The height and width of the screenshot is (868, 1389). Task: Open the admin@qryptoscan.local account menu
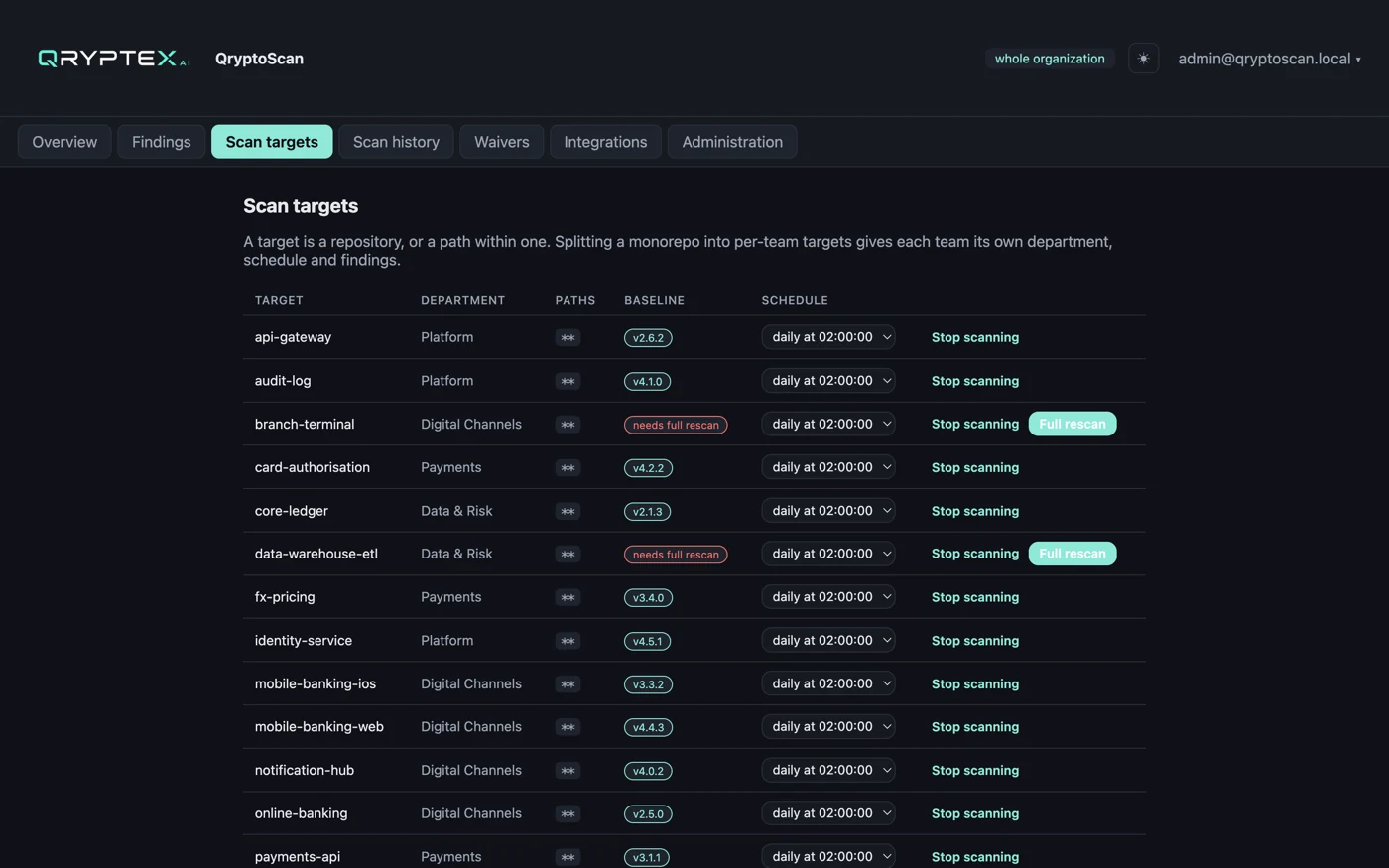point(1269,59)
